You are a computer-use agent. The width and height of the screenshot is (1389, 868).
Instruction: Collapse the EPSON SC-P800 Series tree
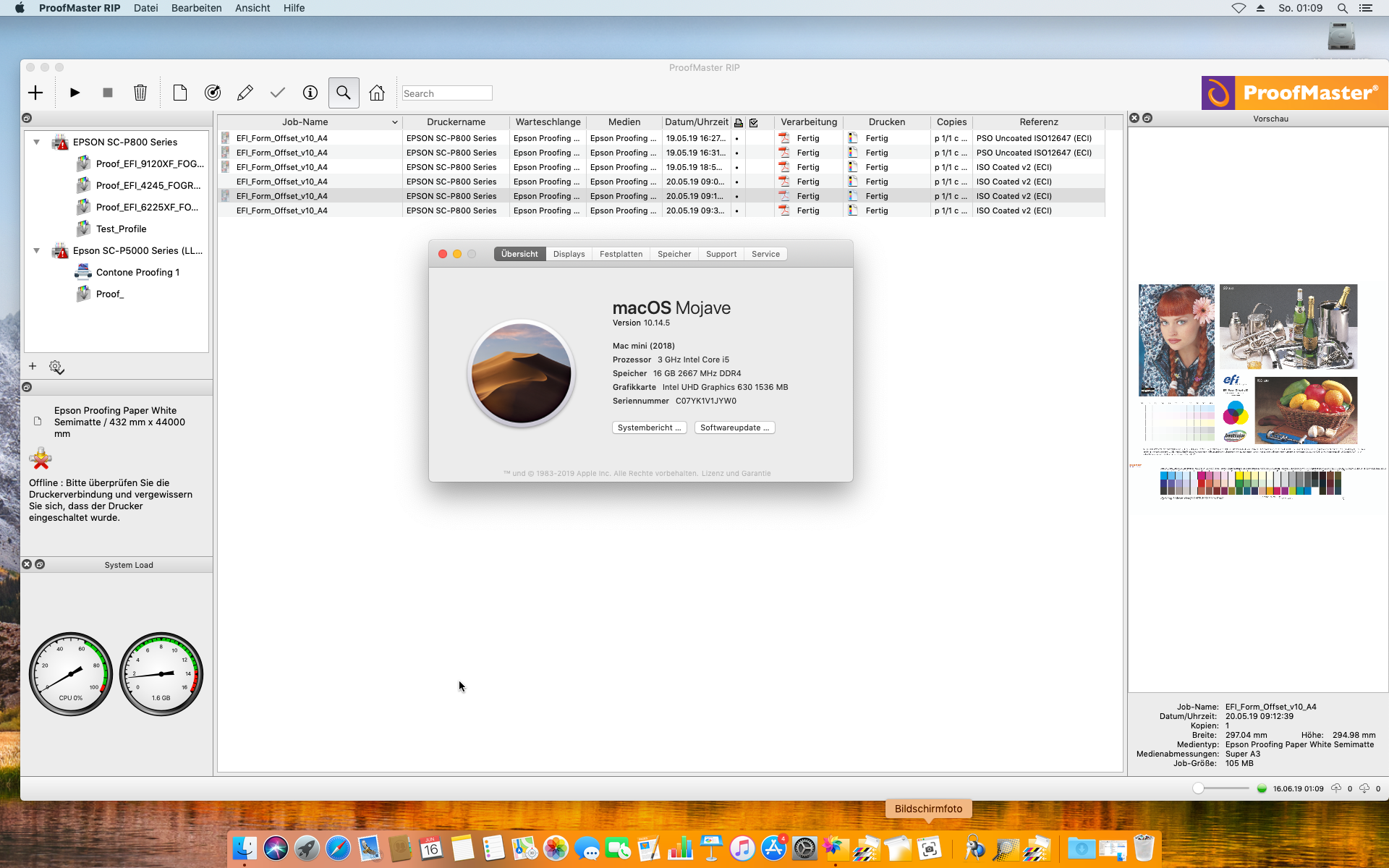[x=36, y=142]
